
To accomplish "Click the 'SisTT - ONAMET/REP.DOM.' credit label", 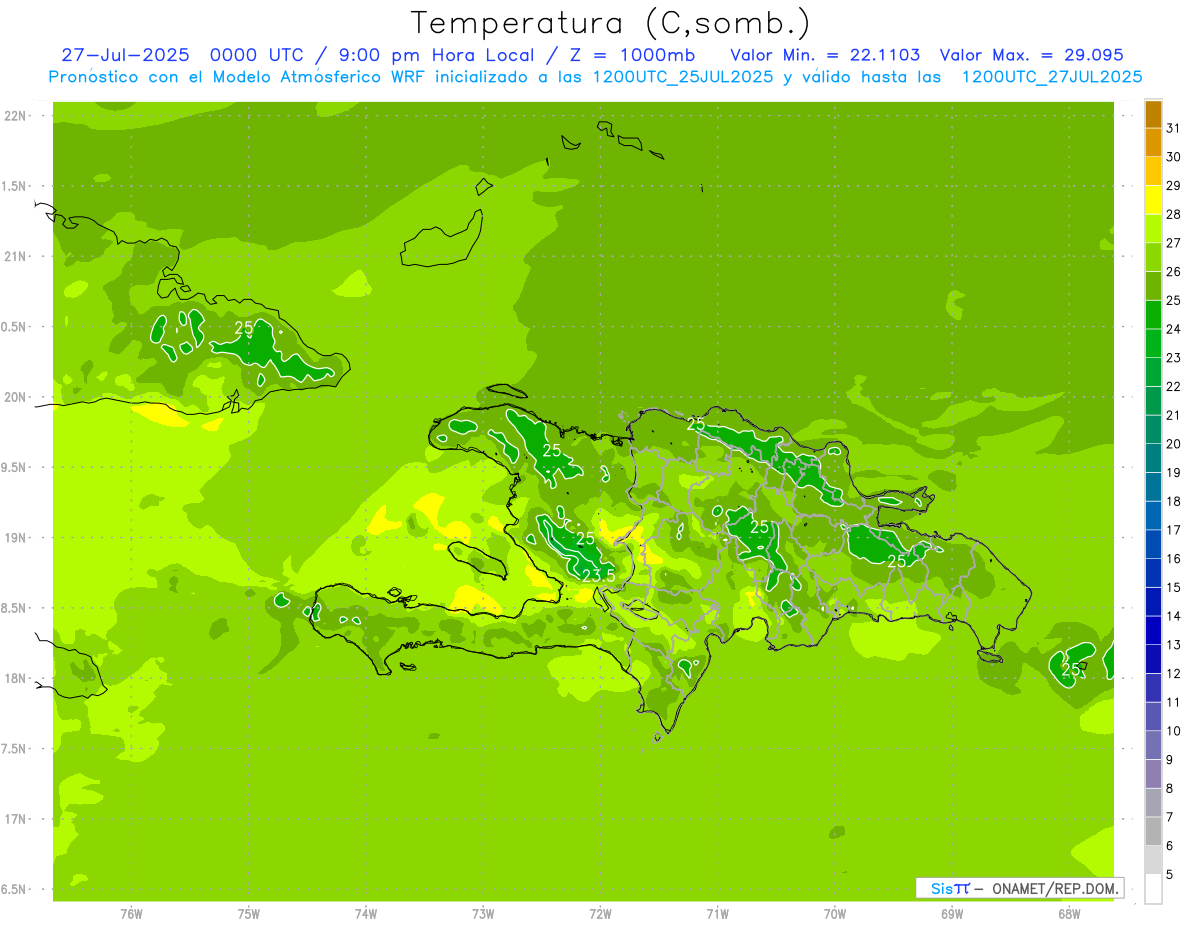I will (x=1019, y=888).
